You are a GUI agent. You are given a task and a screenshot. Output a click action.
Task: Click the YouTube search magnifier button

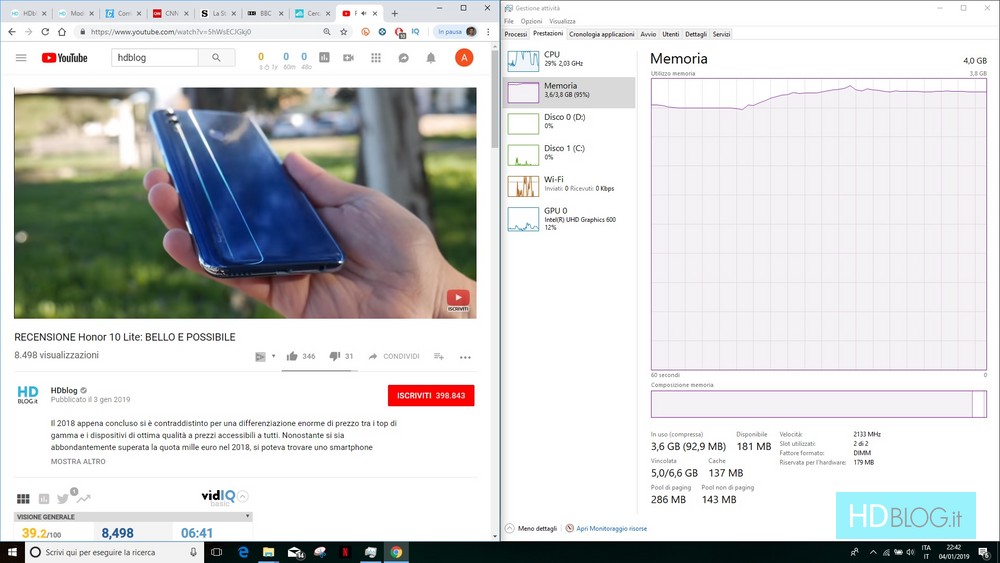[216, 58]
